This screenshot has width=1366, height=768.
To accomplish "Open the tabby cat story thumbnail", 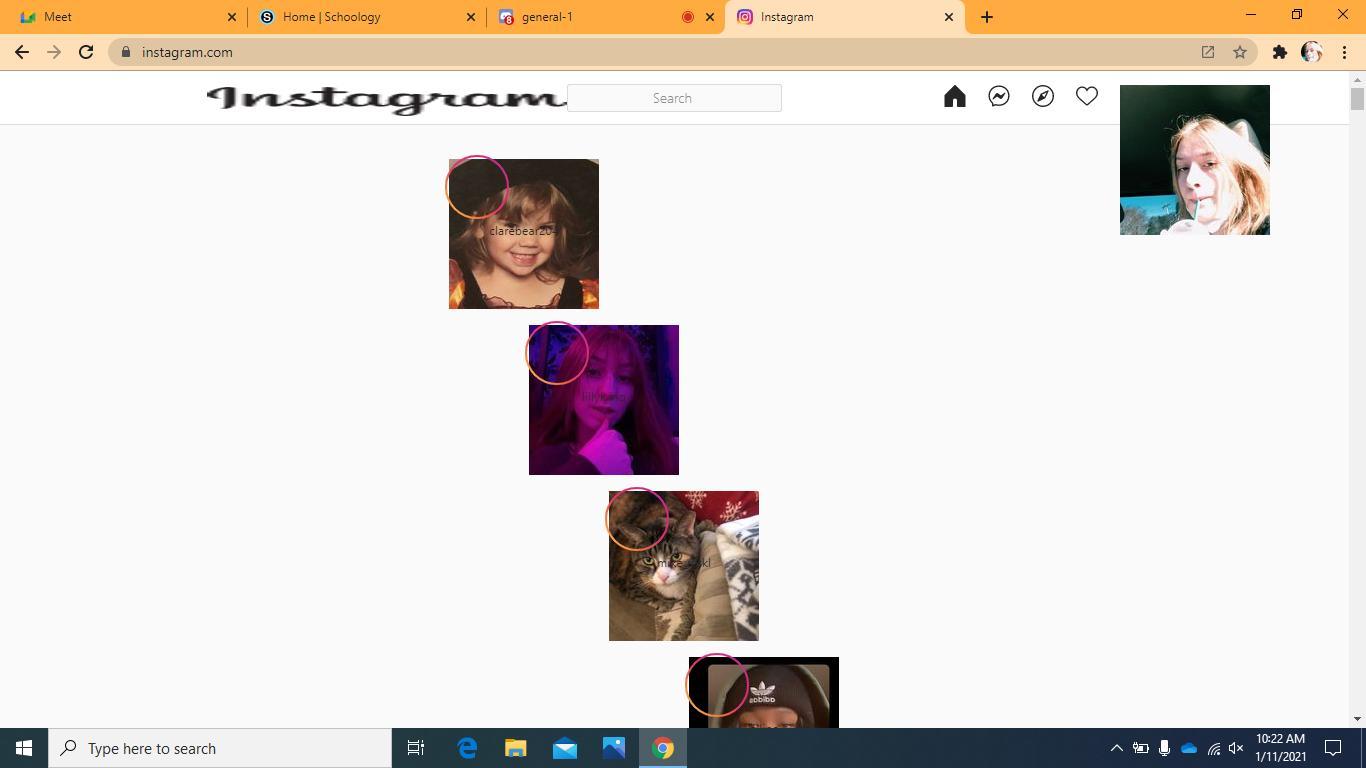I will pos(684,566).
